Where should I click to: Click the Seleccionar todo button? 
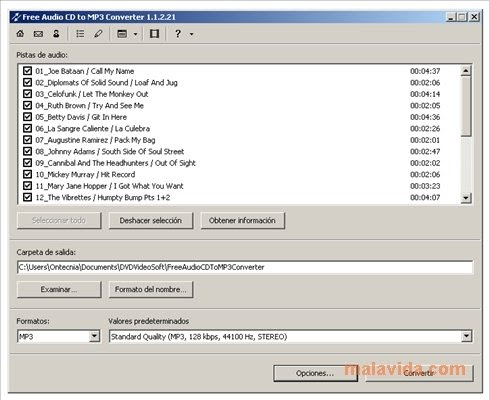(59, 220)
